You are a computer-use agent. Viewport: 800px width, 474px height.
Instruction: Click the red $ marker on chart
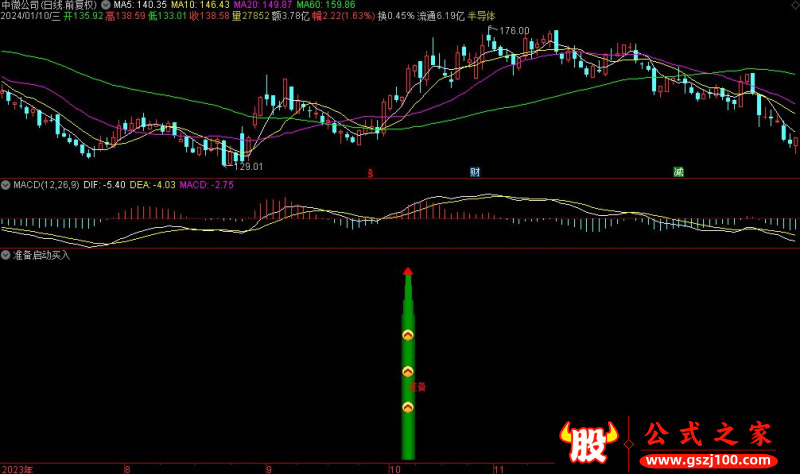point(371,172)
